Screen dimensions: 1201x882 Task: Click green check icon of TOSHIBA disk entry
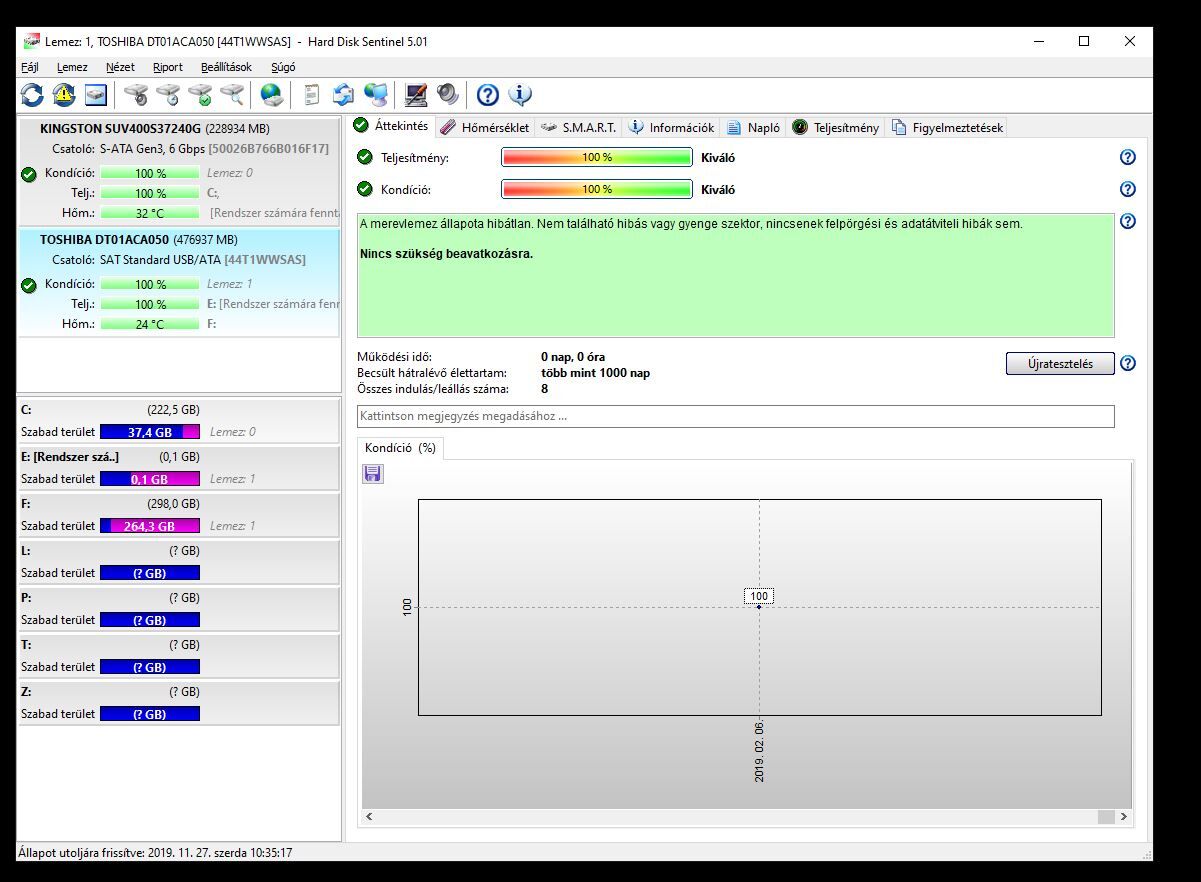(x=29, y=285)
